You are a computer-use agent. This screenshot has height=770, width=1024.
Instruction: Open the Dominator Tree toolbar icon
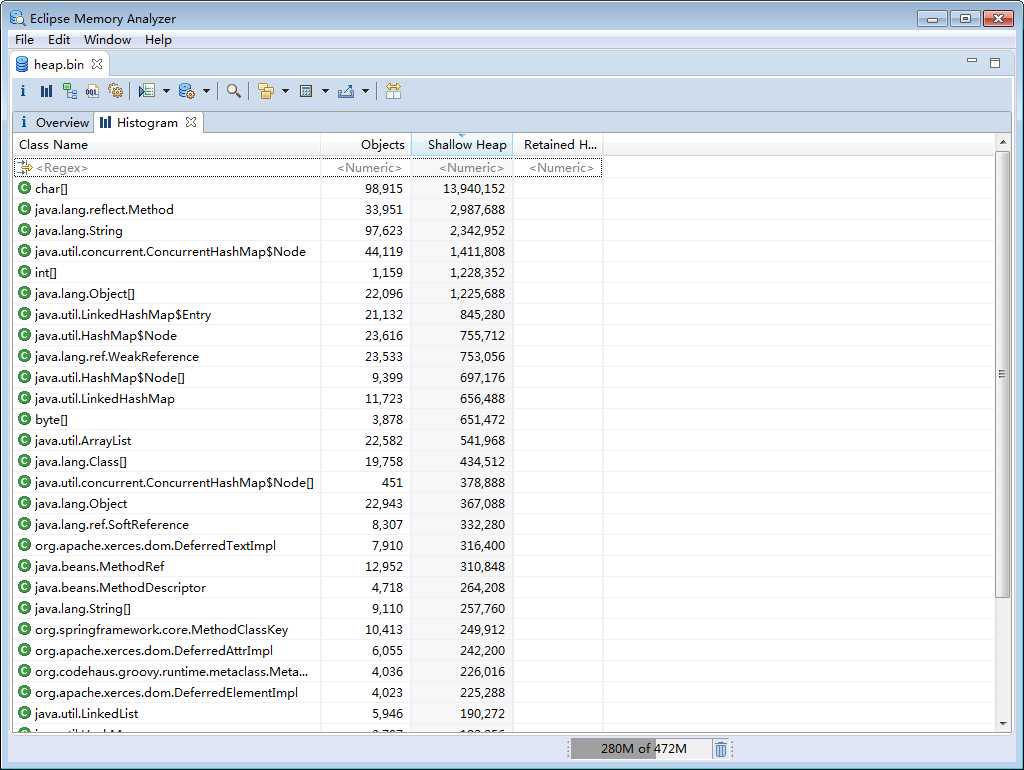tap(69, 91)
